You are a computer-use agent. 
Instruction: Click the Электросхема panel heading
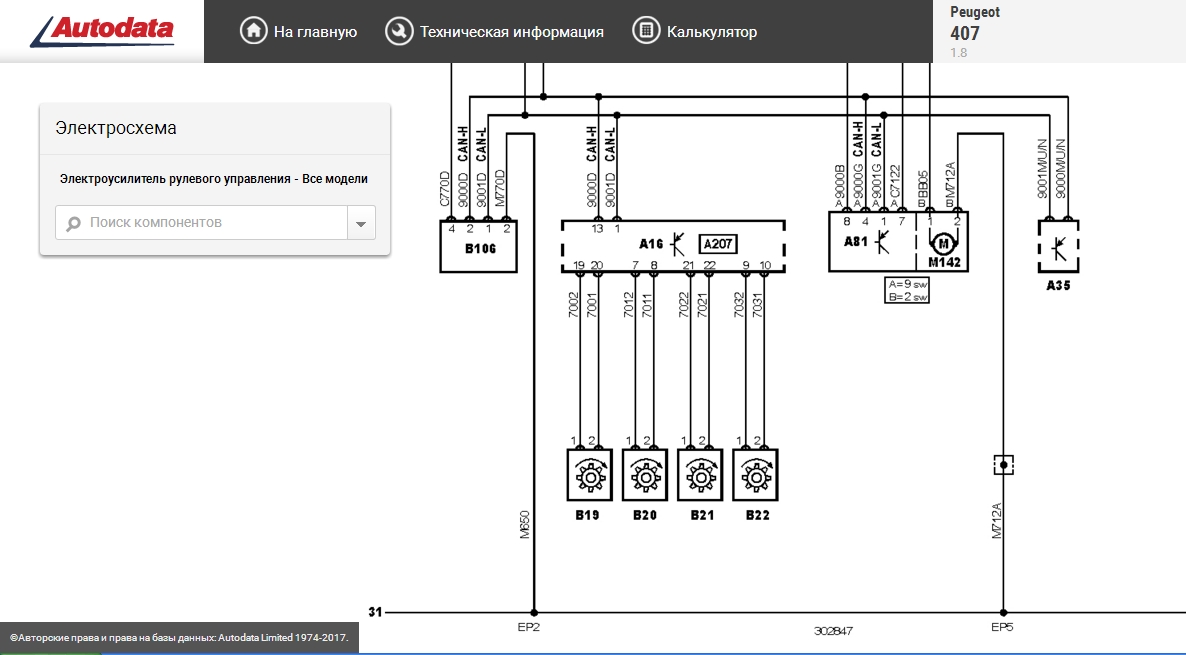(x=116, y=128)
